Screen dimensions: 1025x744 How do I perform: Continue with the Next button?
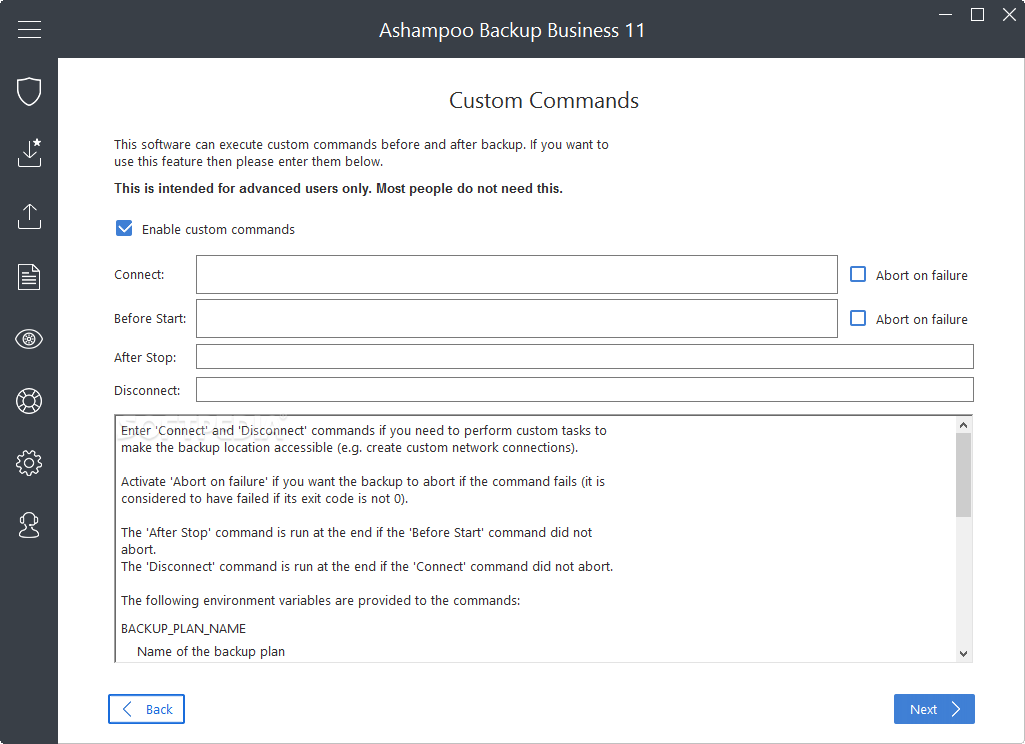(934, 709)
